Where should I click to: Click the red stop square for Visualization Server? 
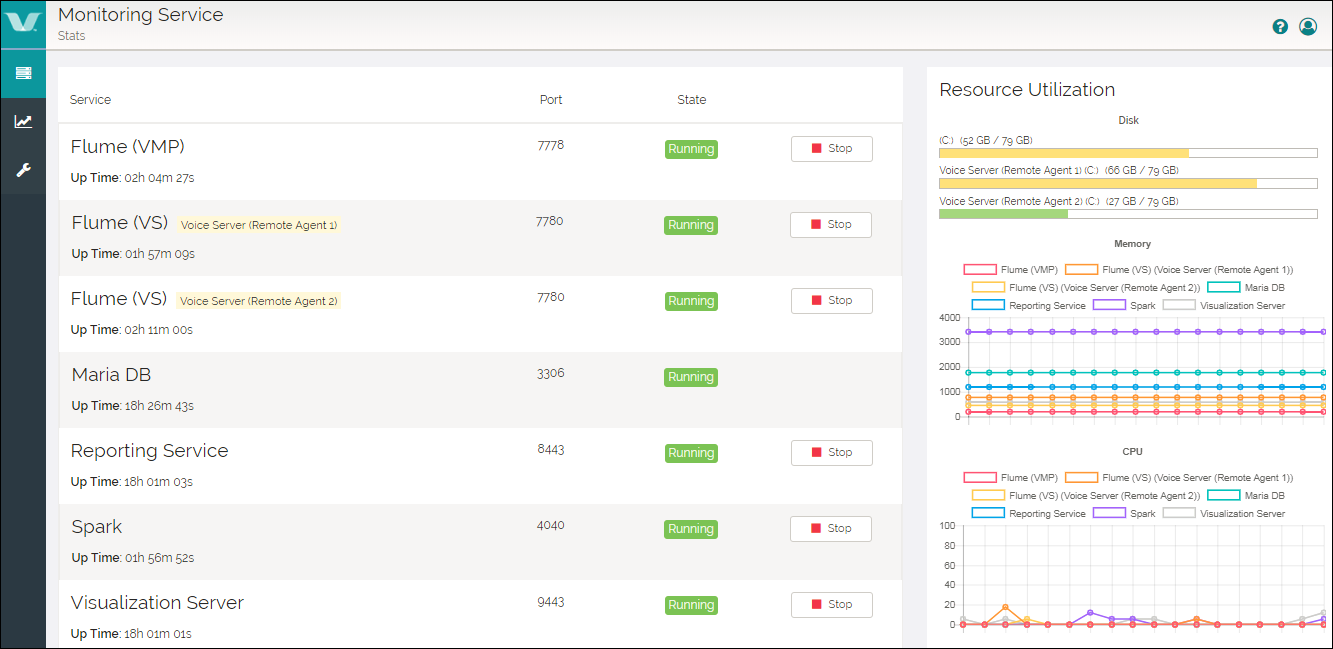(817, 604)
